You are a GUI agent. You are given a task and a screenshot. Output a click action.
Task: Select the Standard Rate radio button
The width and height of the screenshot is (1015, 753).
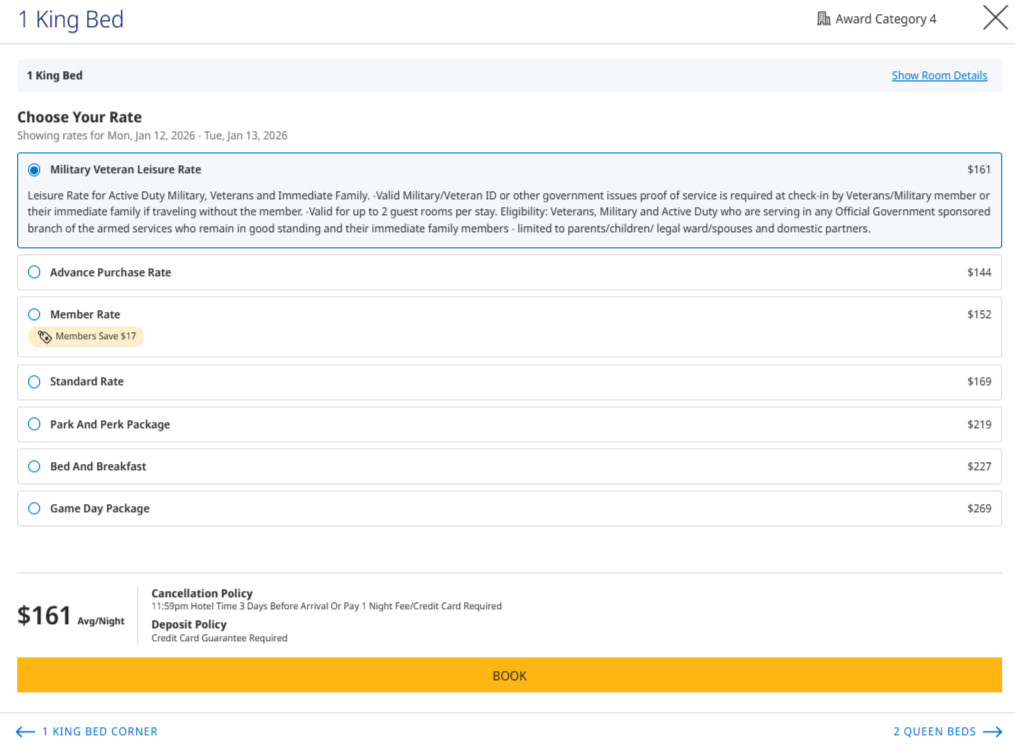pos(34,382)
